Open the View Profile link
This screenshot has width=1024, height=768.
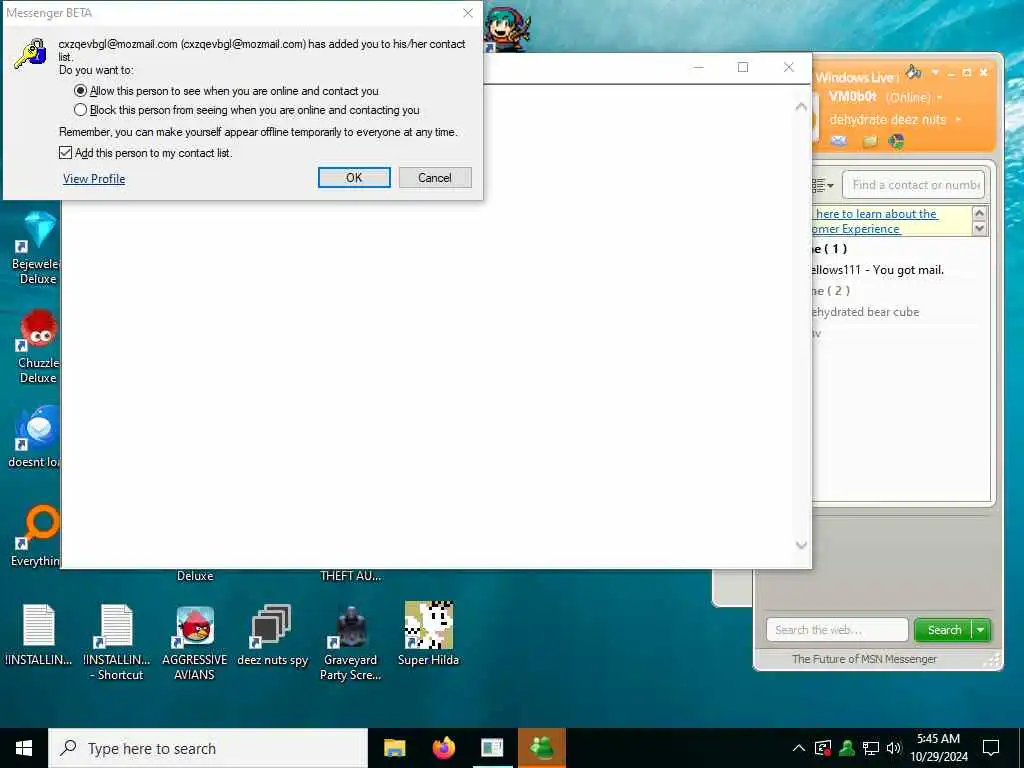tap(94, 178)
